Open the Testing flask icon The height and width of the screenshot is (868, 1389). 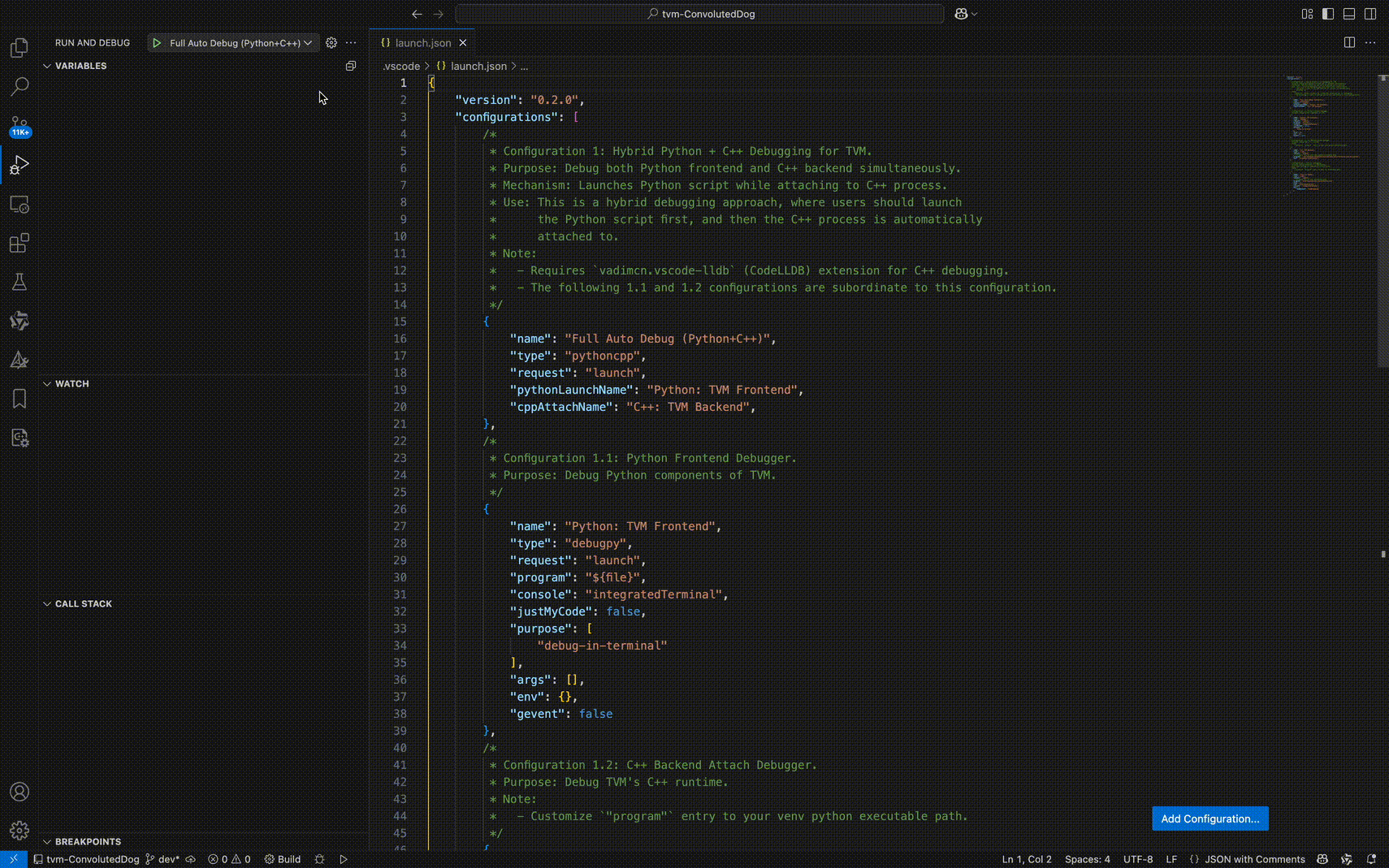tap(19, 282)
